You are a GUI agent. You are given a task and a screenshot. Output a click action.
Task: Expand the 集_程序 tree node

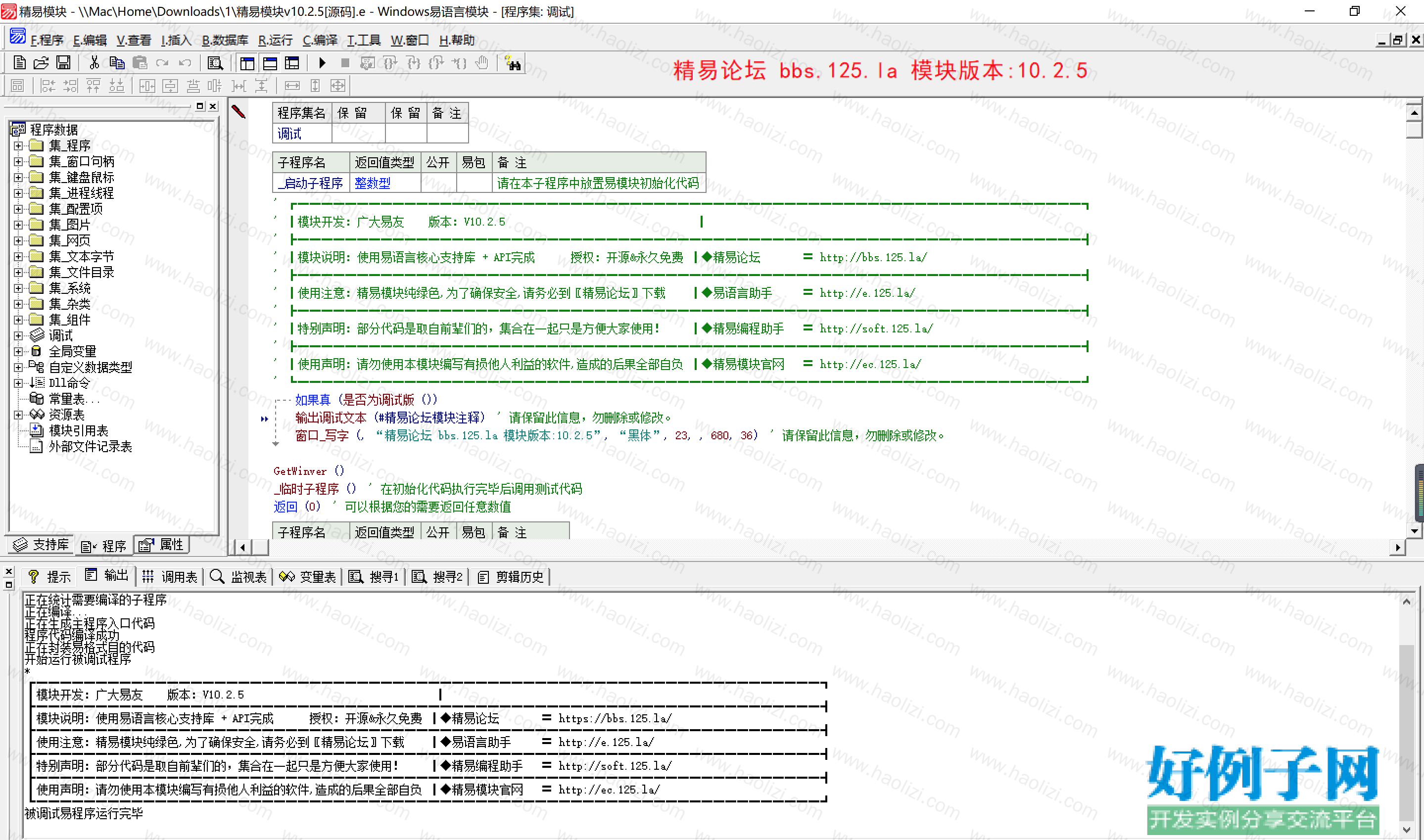[x=19, y=146]
